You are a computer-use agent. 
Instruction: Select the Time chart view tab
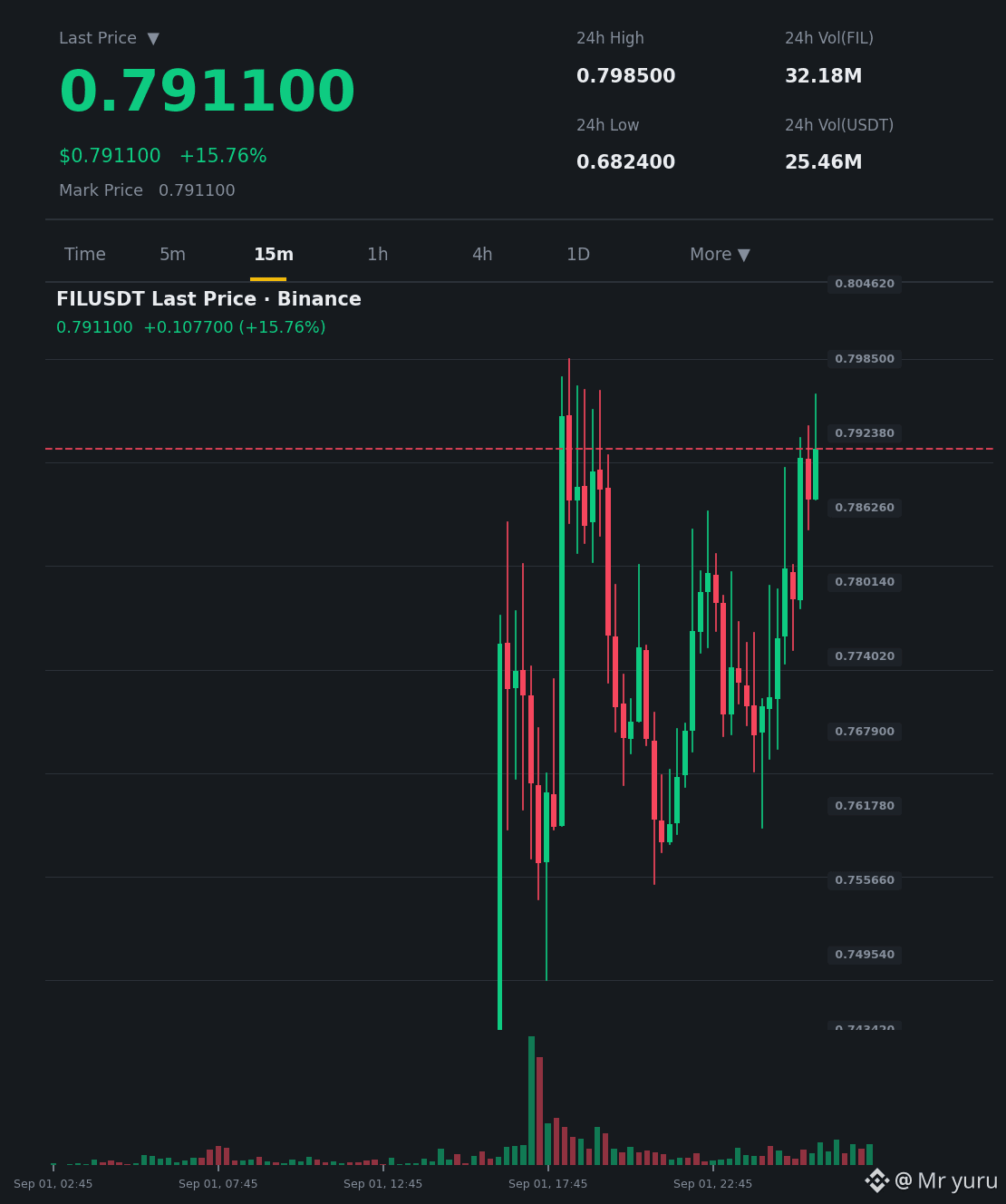pyautogui.click(x=85, y=255)
